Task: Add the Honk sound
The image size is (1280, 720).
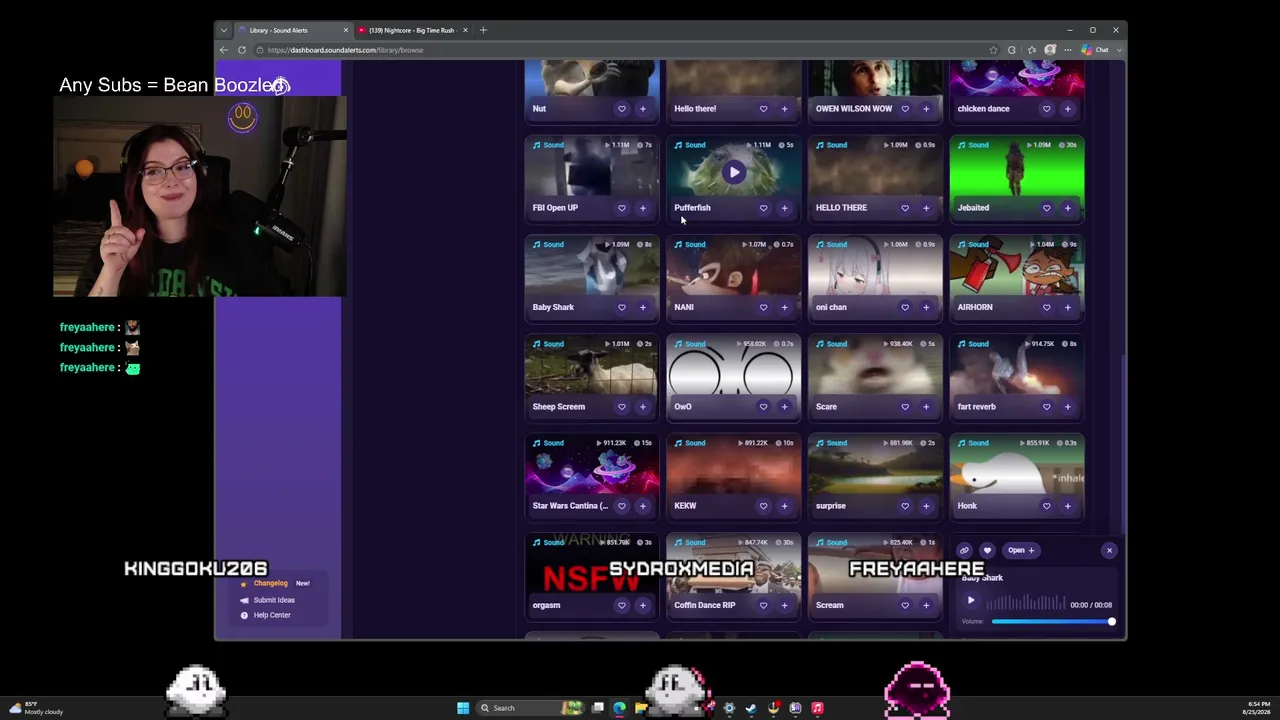Action: coord(1068,506)
